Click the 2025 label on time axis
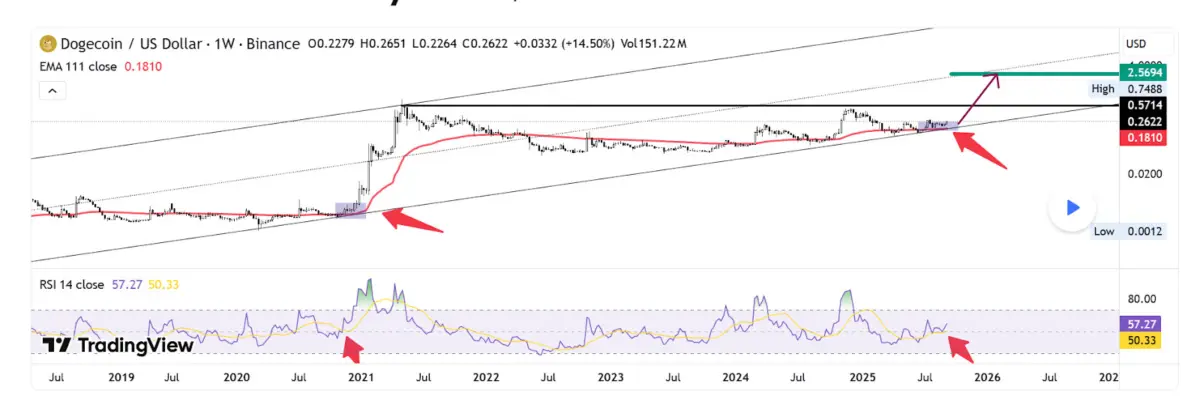Screen dimensions: 1200x396 [862, 378]
